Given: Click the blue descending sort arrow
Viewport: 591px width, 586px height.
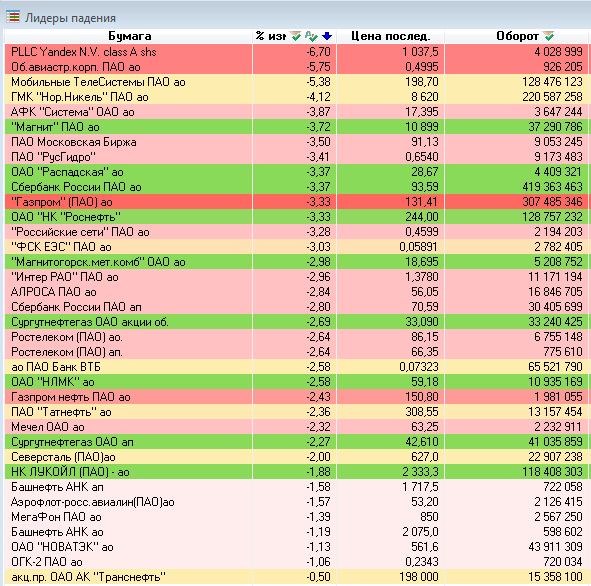Looking at the screenshot, I should 327,36.
